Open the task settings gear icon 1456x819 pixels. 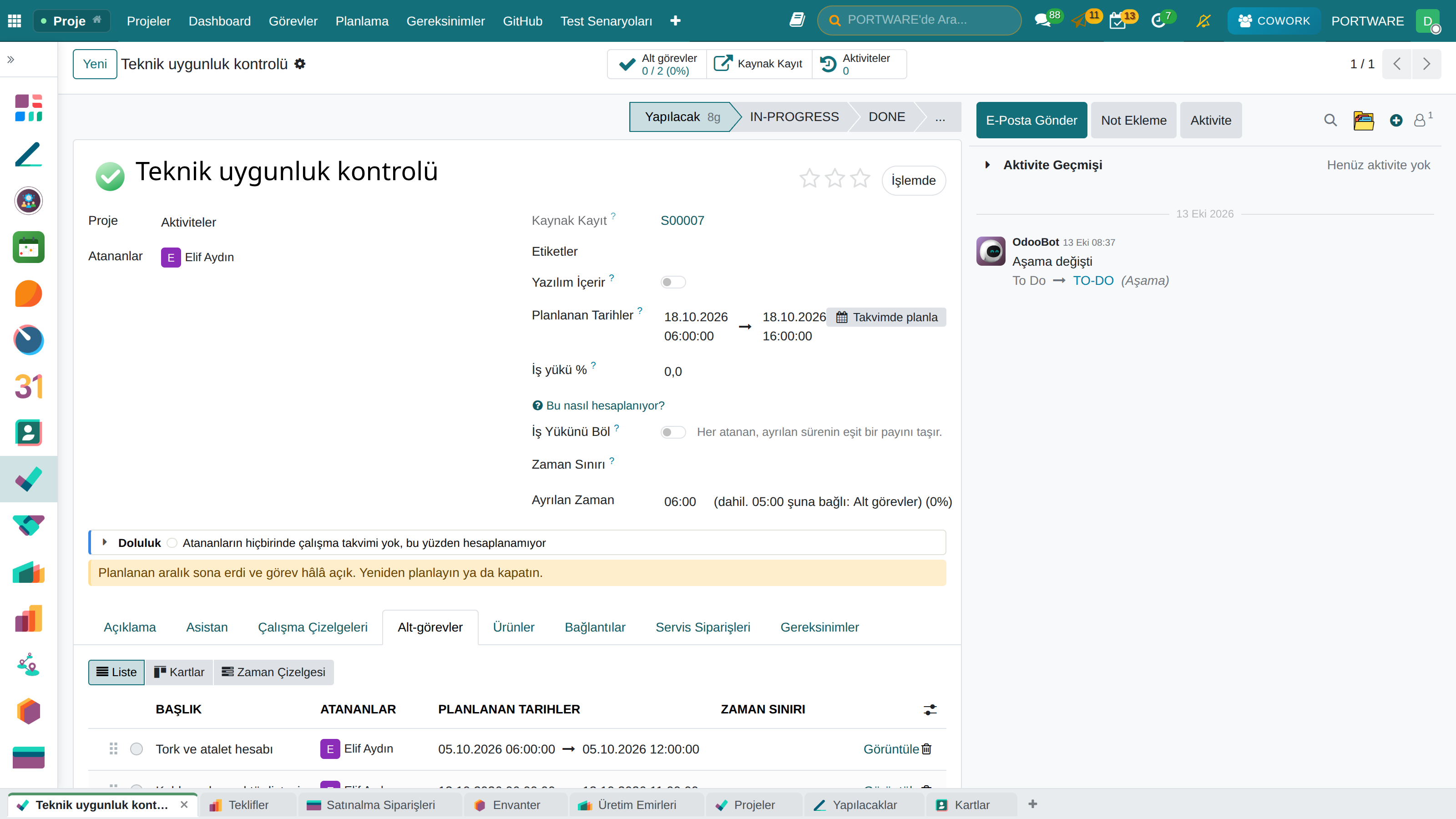click(x=300, y=64)
